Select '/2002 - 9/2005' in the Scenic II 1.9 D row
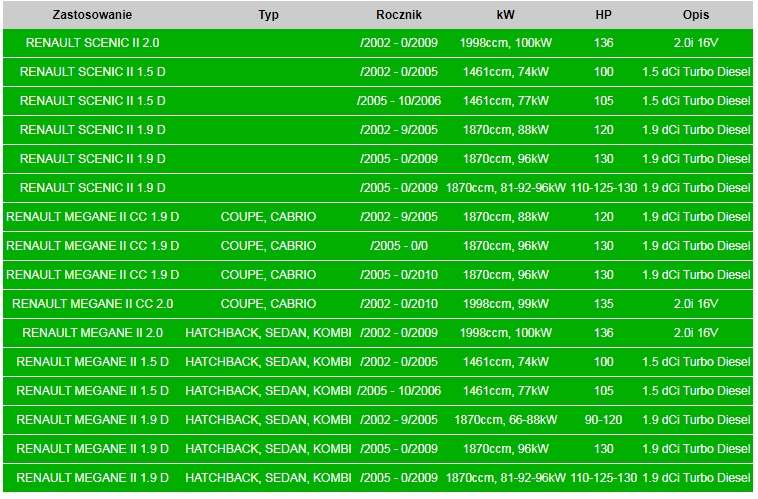This screenshot has width=758, height=499. [x=399, y=130]
